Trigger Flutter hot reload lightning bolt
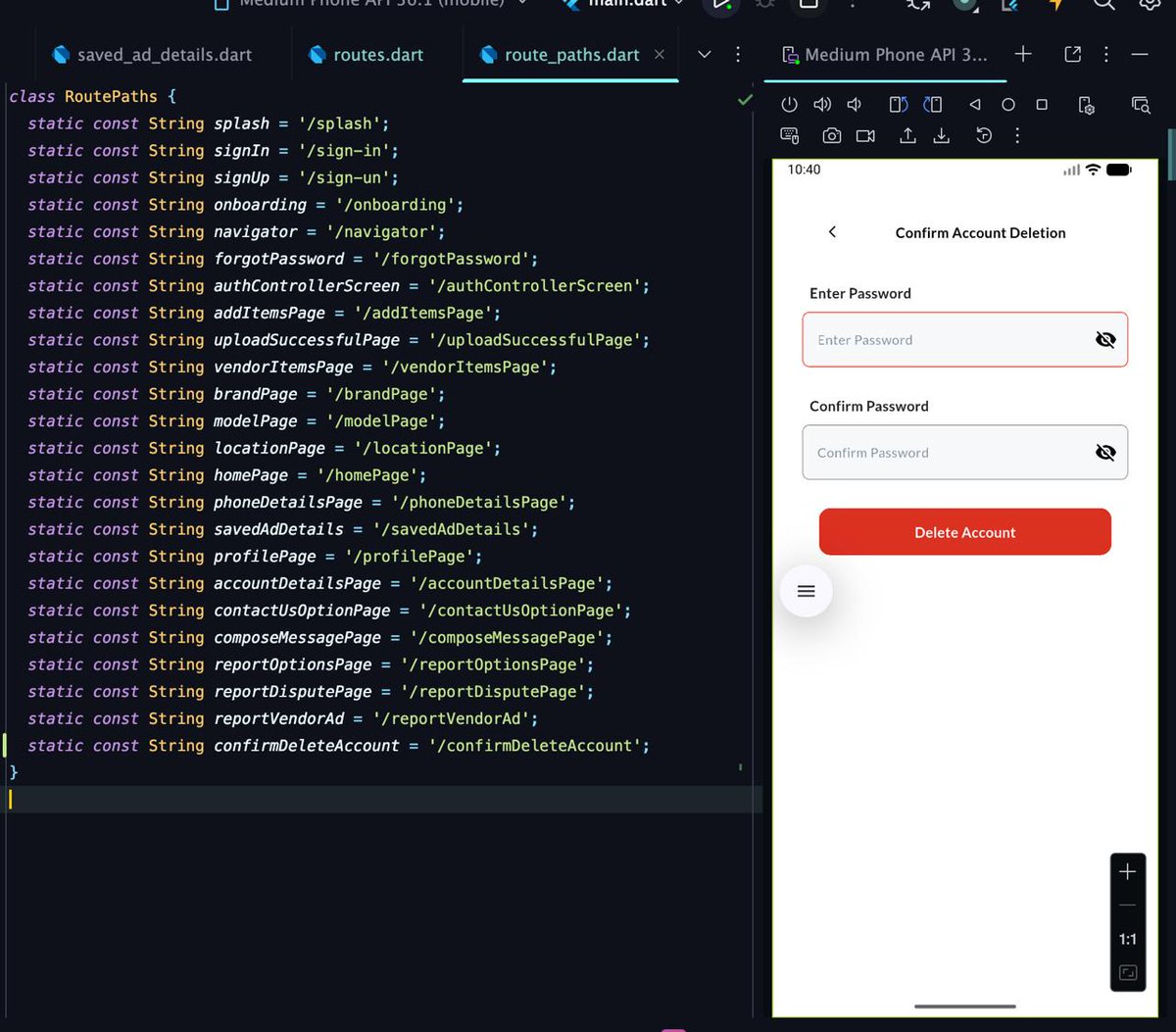This screenshot has width=1176, height=1032. point(1053,7)
